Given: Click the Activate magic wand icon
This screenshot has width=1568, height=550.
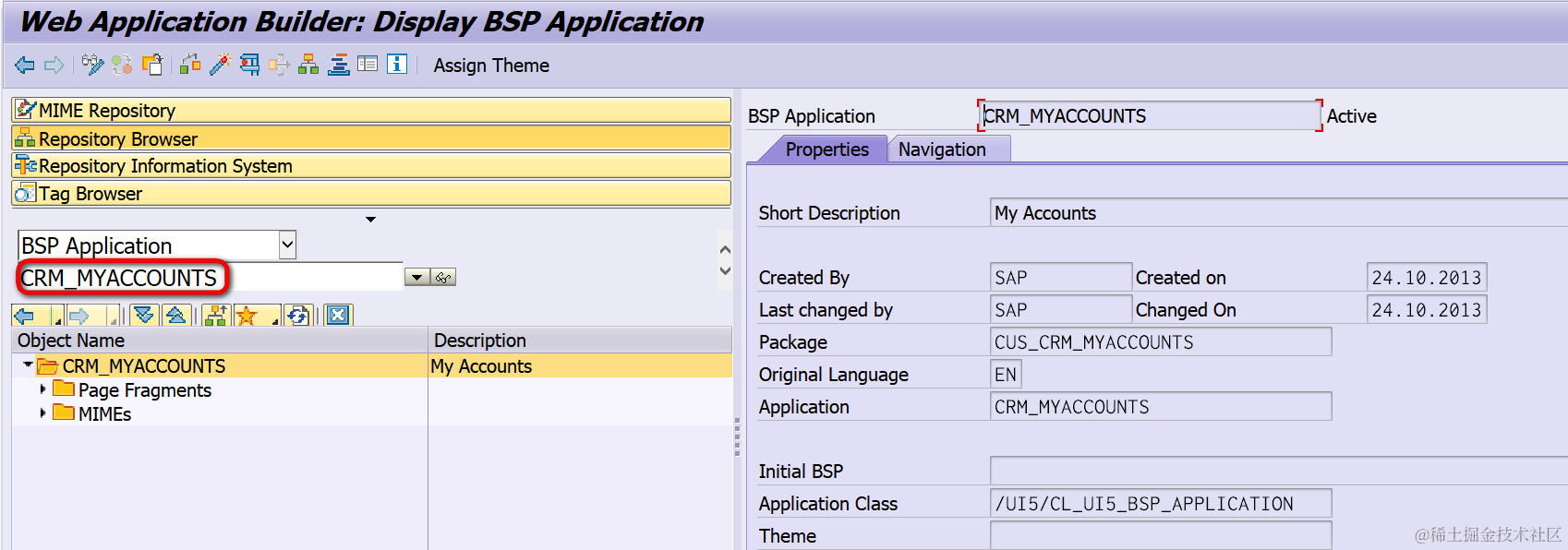Looking at the screenshot, I should pos(220,65).
